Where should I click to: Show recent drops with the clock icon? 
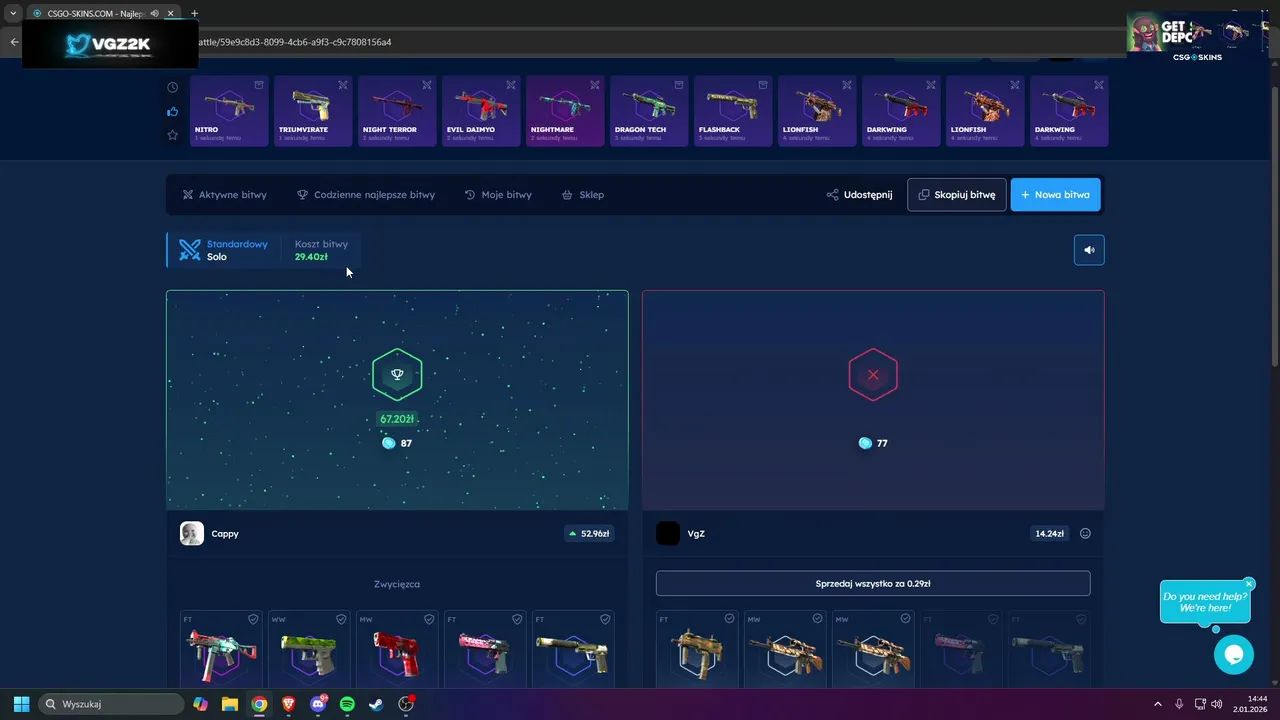pyautogui.click(x=173, y=88)
